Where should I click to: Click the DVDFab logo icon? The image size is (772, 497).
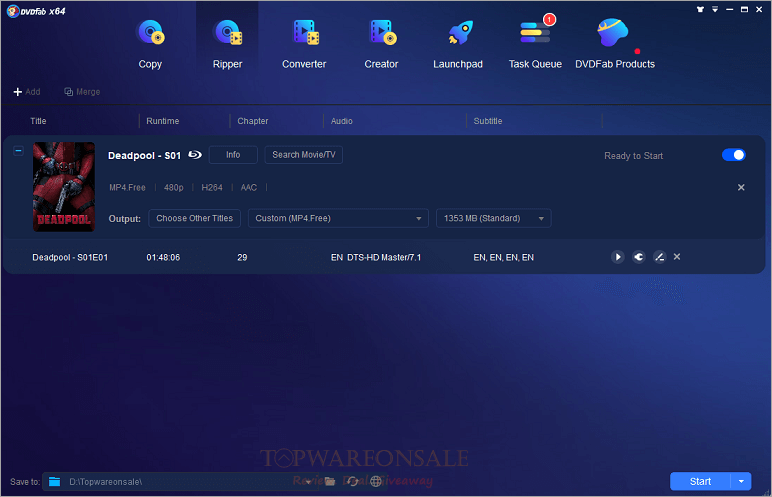tap(13, 11)
